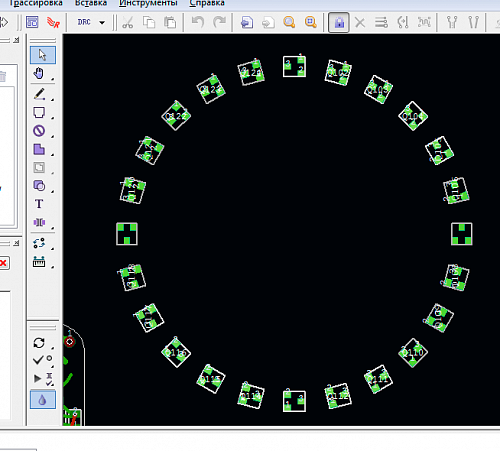The width and height of the screenshot is (500, 451).
Task: Open flyout arrow beside the ruler tool
Action: 53,267
